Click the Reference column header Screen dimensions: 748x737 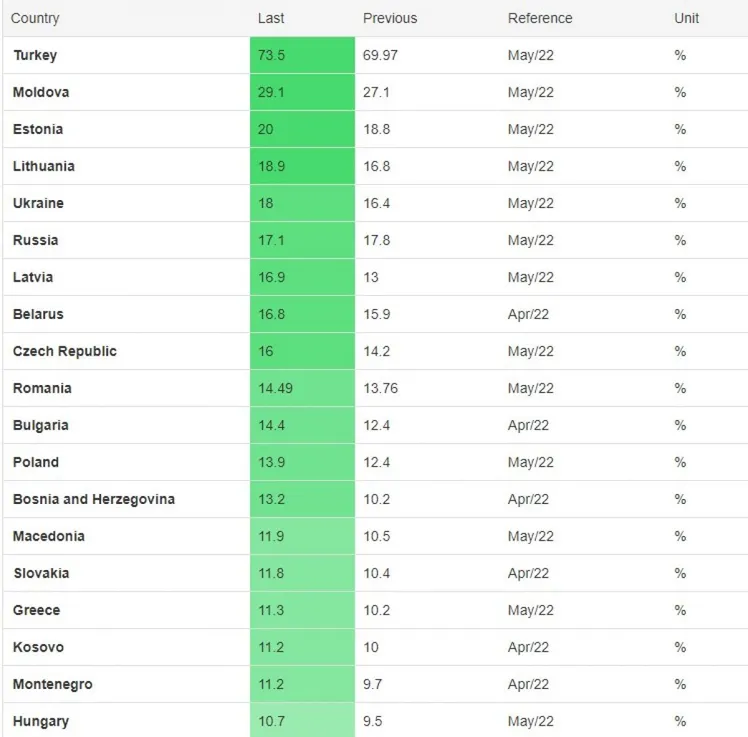pyautogui.click(x=540, y=19)
